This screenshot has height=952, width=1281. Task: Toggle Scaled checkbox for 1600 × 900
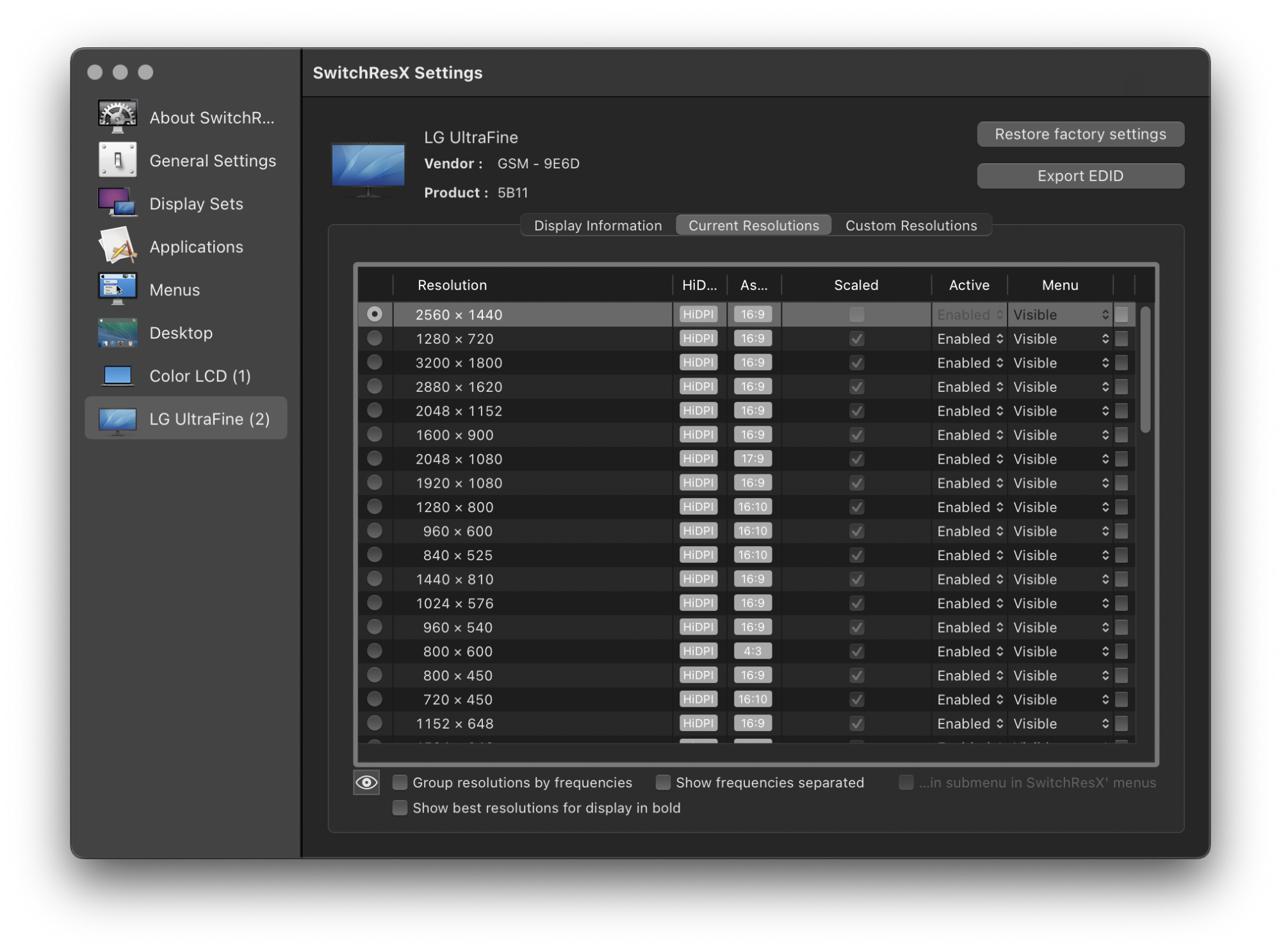pyautogui.click(x=856, y=435)
